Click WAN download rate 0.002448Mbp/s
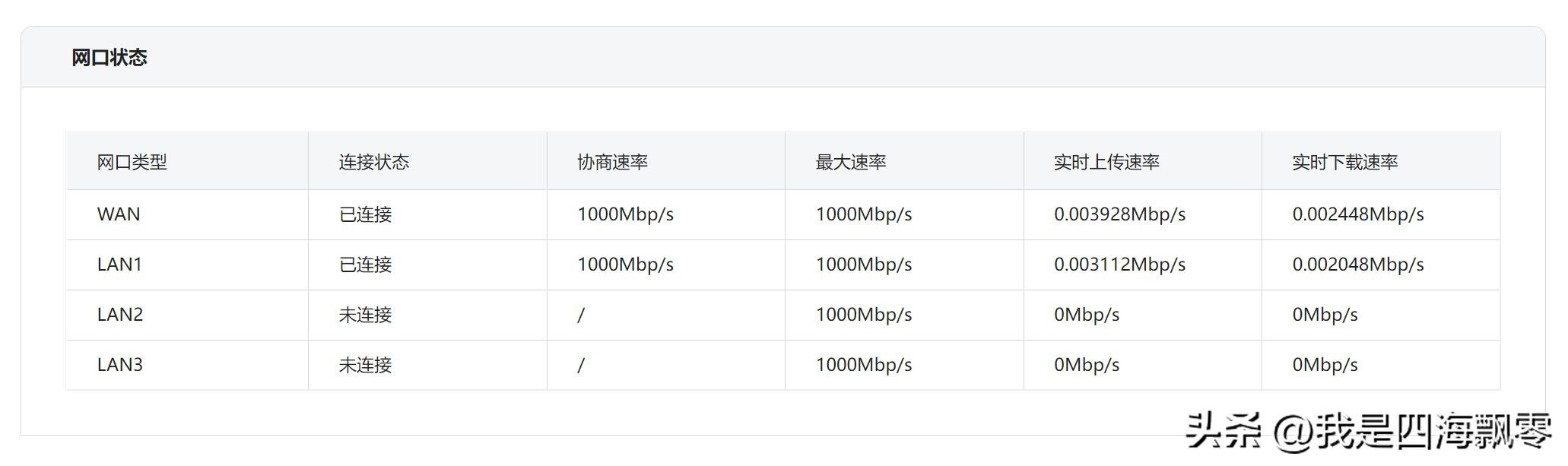 point(1357,214)
